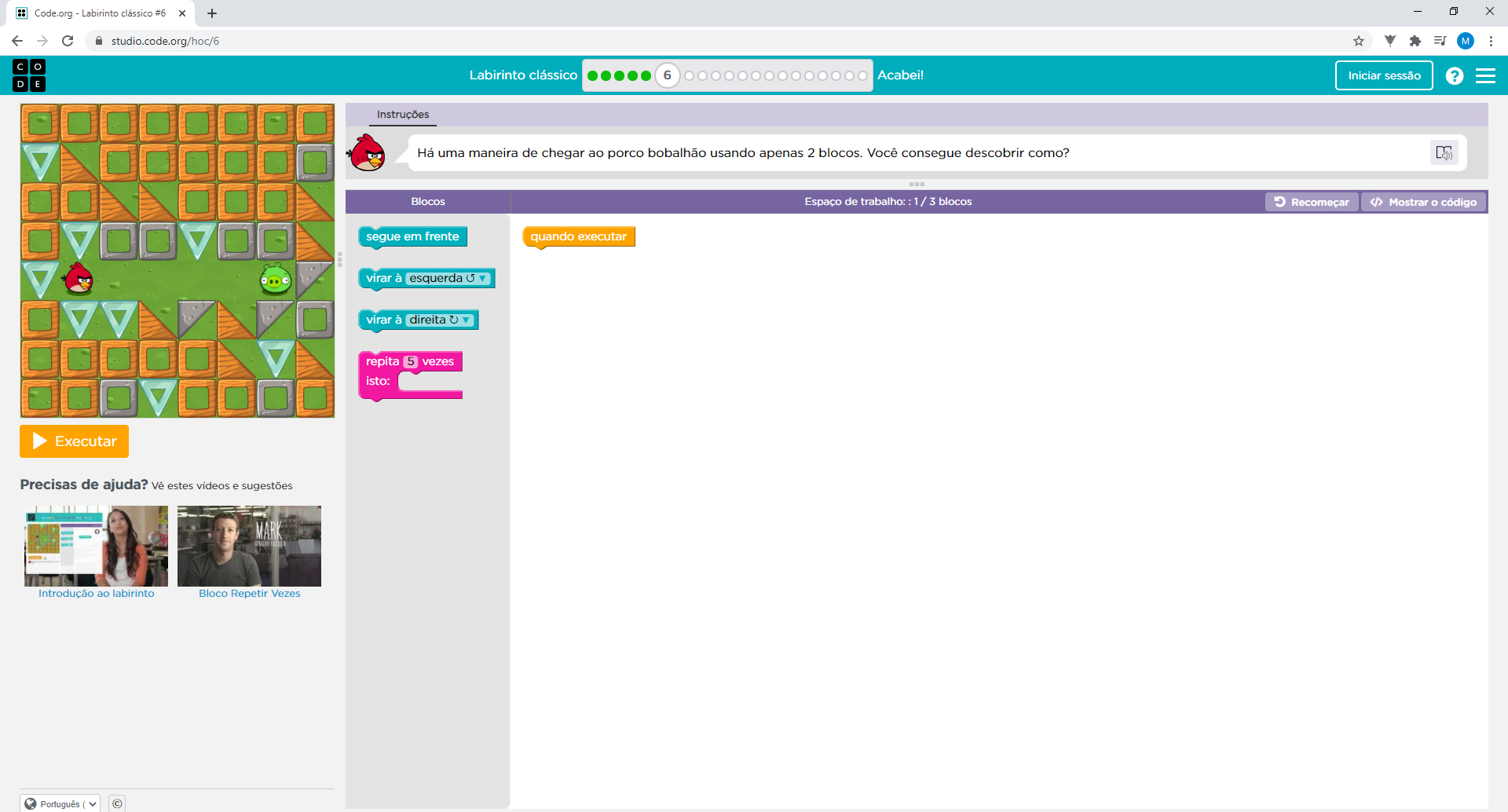This screenshot has width=1508, height=812.
Task: Open the esquerda dropdown in the virar block
Action: [x=448, y=278]
